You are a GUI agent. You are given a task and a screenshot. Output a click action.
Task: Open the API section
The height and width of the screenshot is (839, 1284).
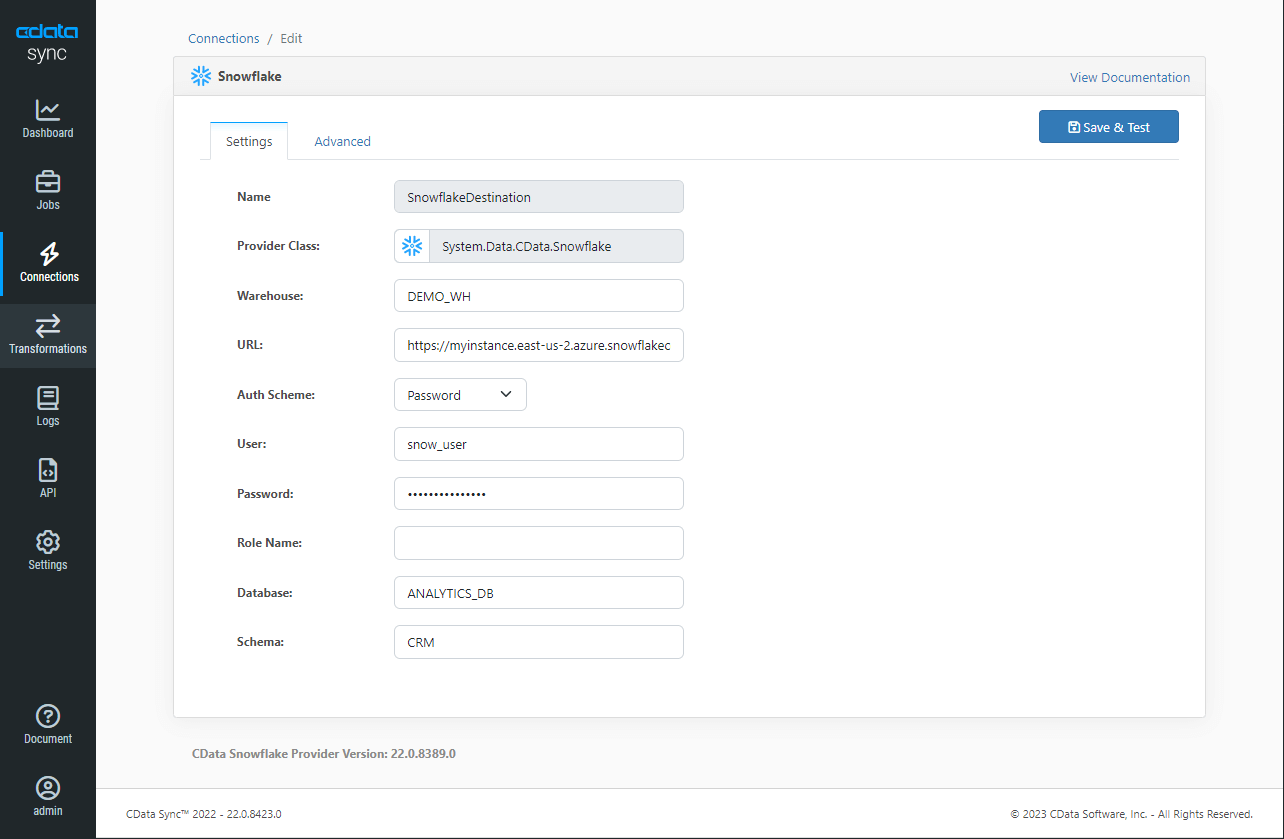(47, 478)
